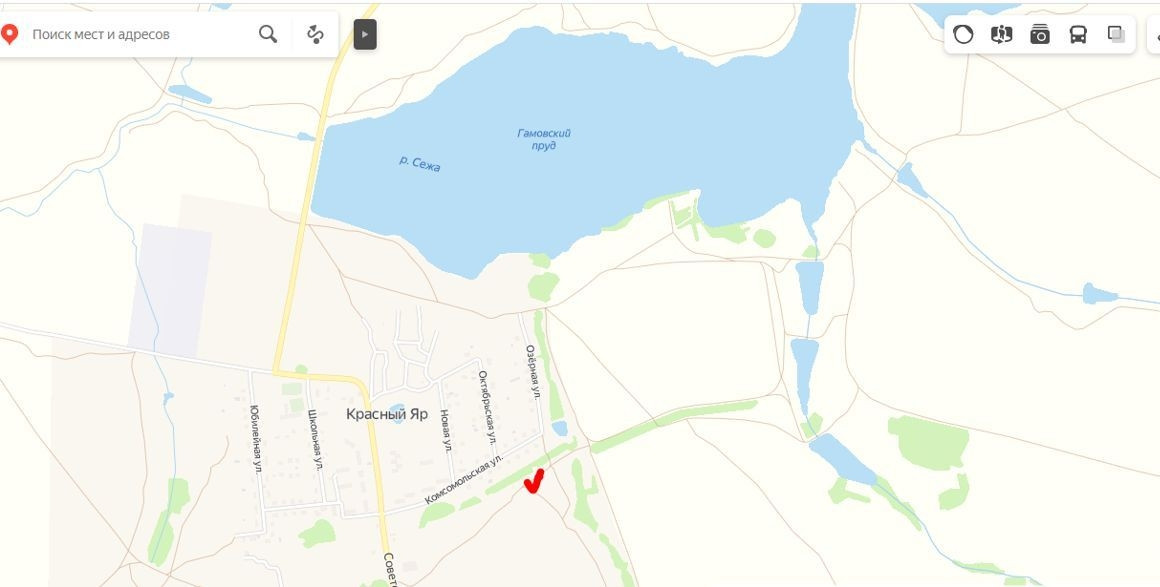
Task: Click the Школьная ул. street label
Action: pos(315,439)
